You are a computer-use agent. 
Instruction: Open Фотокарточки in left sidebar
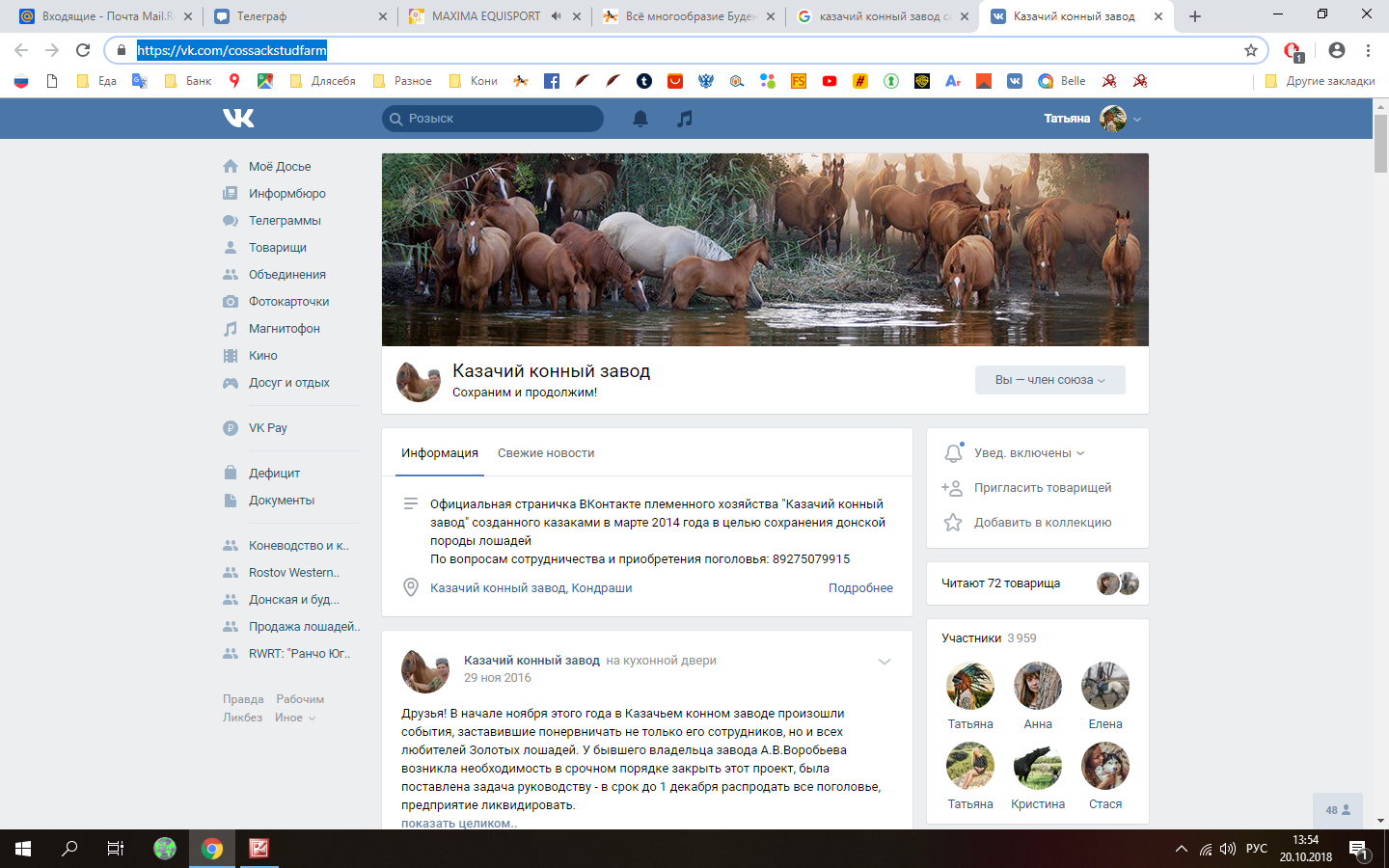point(288,302)
